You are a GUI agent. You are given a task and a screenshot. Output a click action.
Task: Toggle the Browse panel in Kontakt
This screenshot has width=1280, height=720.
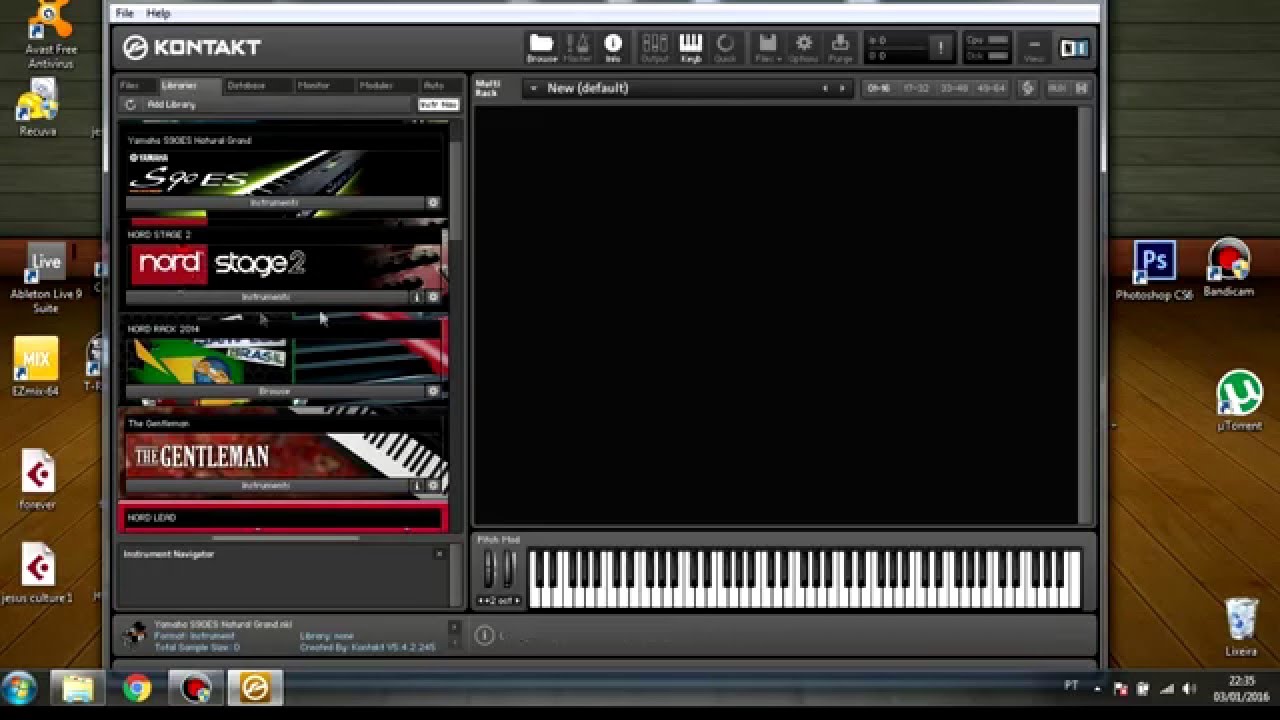pyautogui.click(x=541, y=47)
